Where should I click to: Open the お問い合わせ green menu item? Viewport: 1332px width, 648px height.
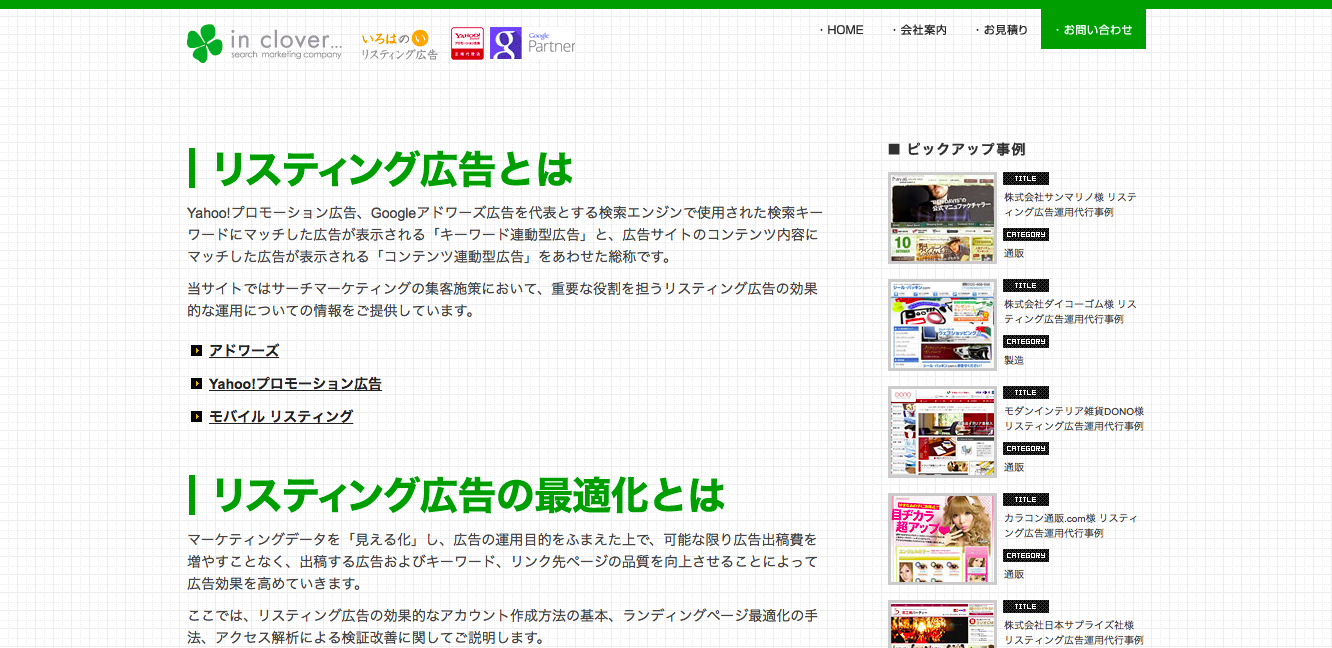coord(1093,30)
